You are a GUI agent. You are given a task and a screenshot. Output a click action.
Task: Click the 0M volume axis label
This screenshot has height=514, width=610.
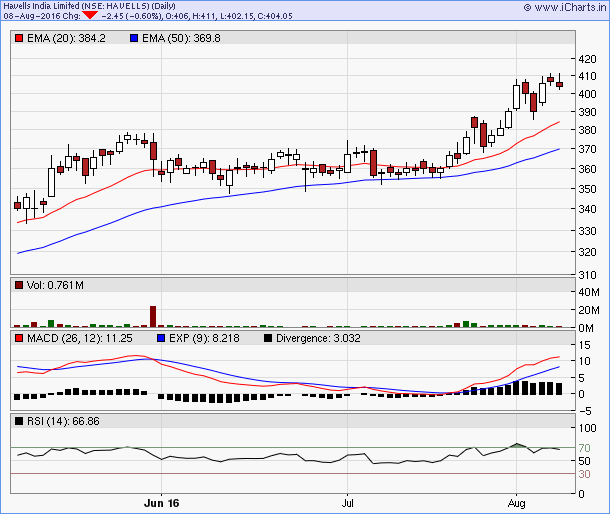point(586,328)
